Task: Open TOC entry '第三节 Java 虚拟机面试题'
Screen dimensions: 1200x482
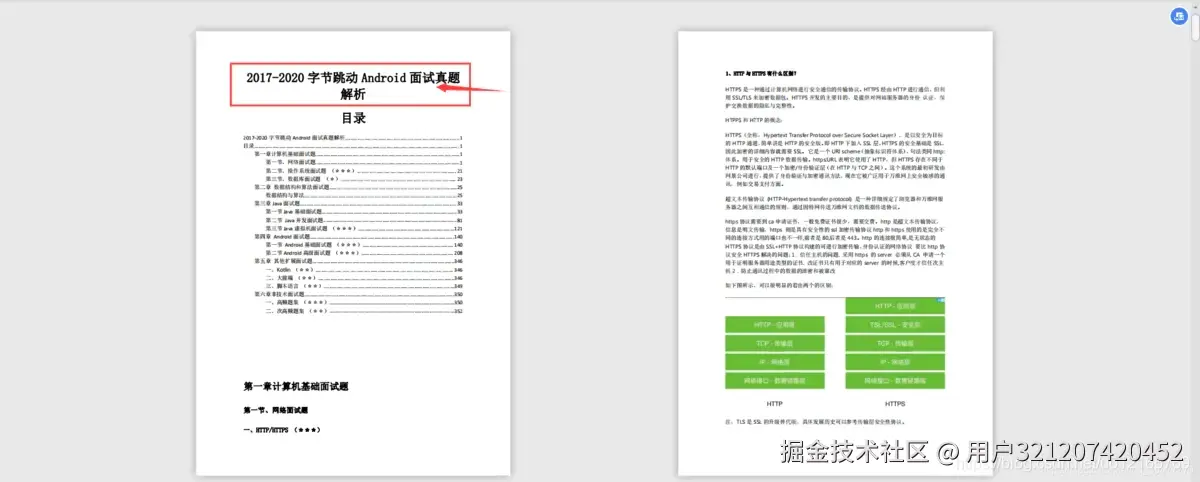Action: [x=362, y=228]
